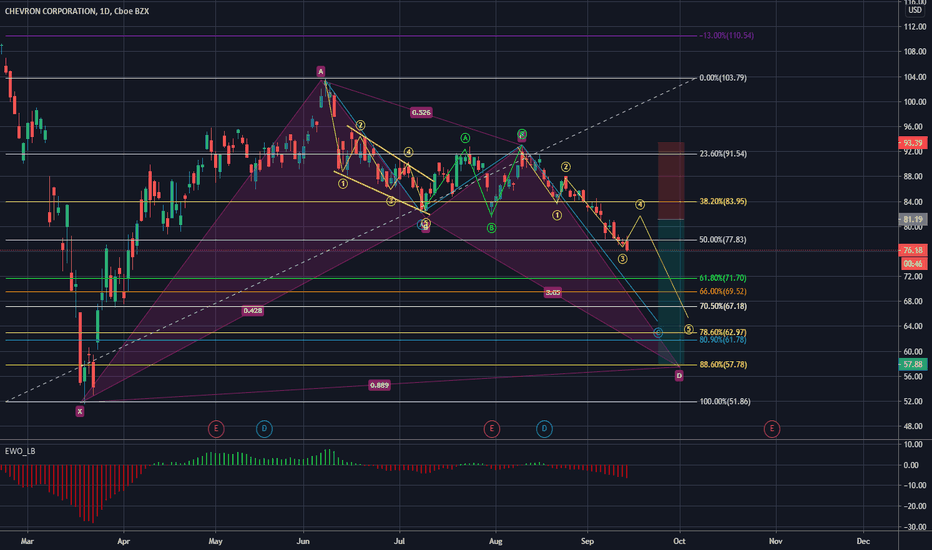Viewport: 932px width, 550px height.
Task: Click the 38.20%(83.95) Fibonacci label
Action: pyautogui.click(x=723, y=202)
